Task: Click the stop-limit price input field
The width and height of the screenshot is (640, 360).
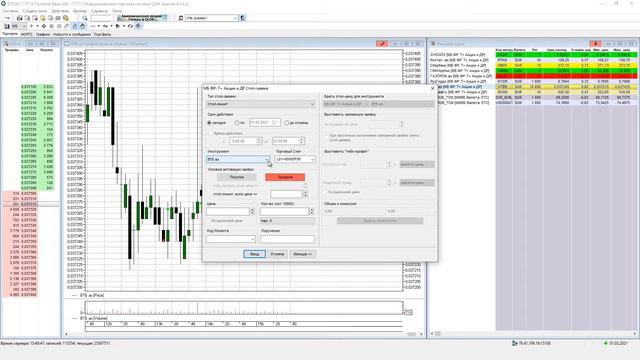Action: point(286,194)
